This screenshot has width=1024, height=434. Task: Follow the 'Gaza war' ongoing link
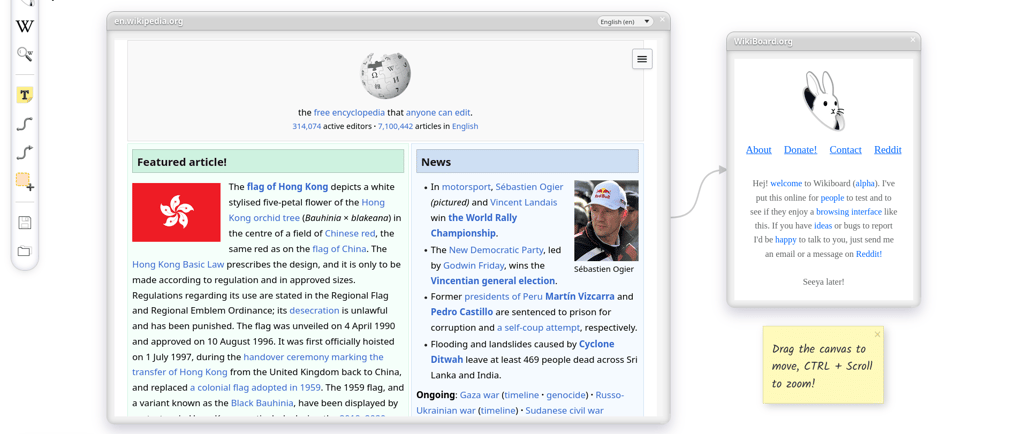(479, 395)
